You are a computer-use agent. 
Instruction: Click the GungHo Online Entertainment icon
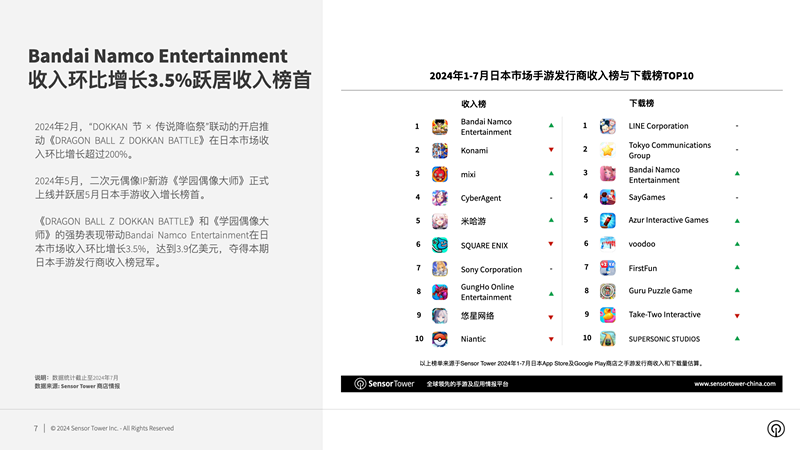440,292
